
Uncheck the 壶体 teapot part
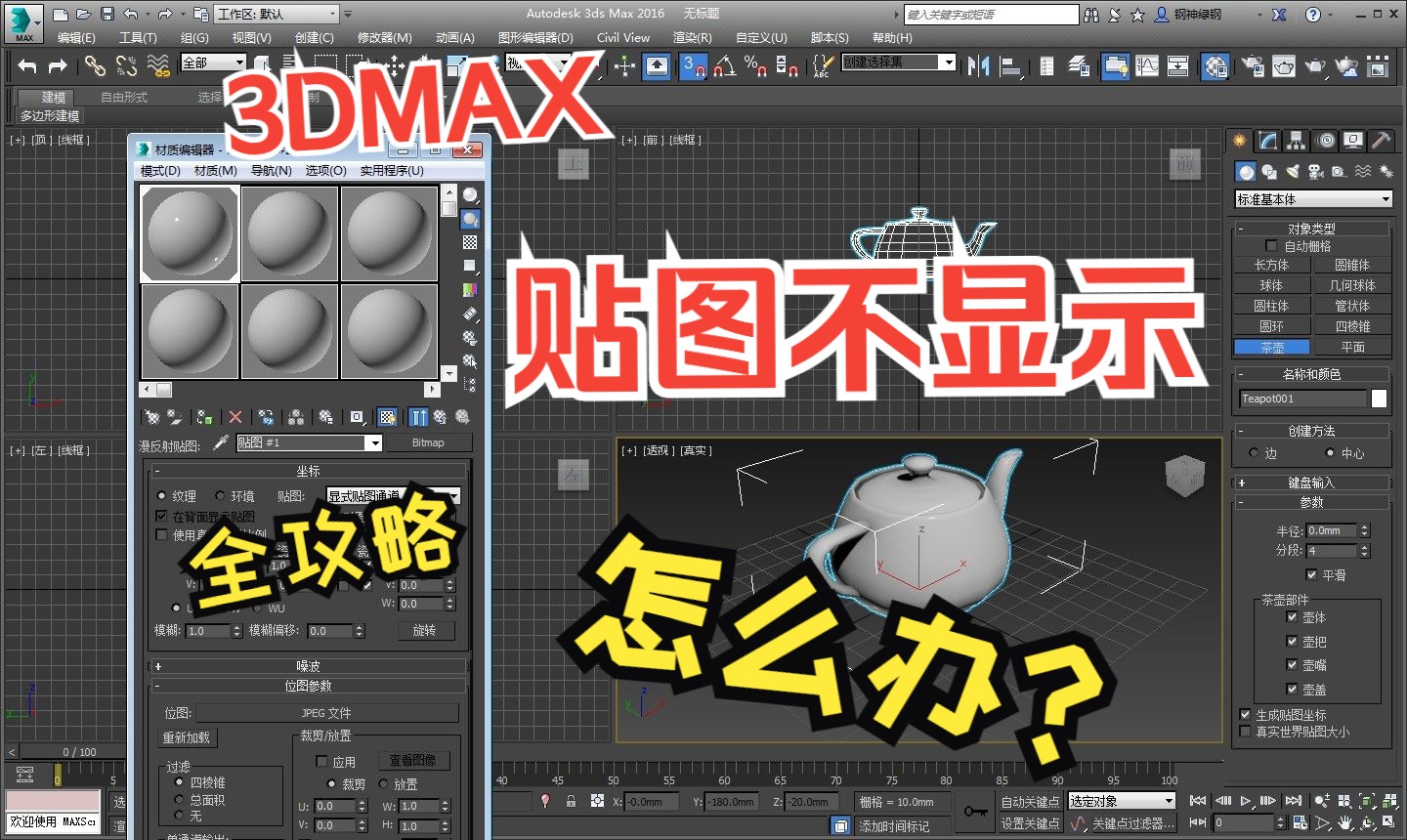(x=1292, y=617)
